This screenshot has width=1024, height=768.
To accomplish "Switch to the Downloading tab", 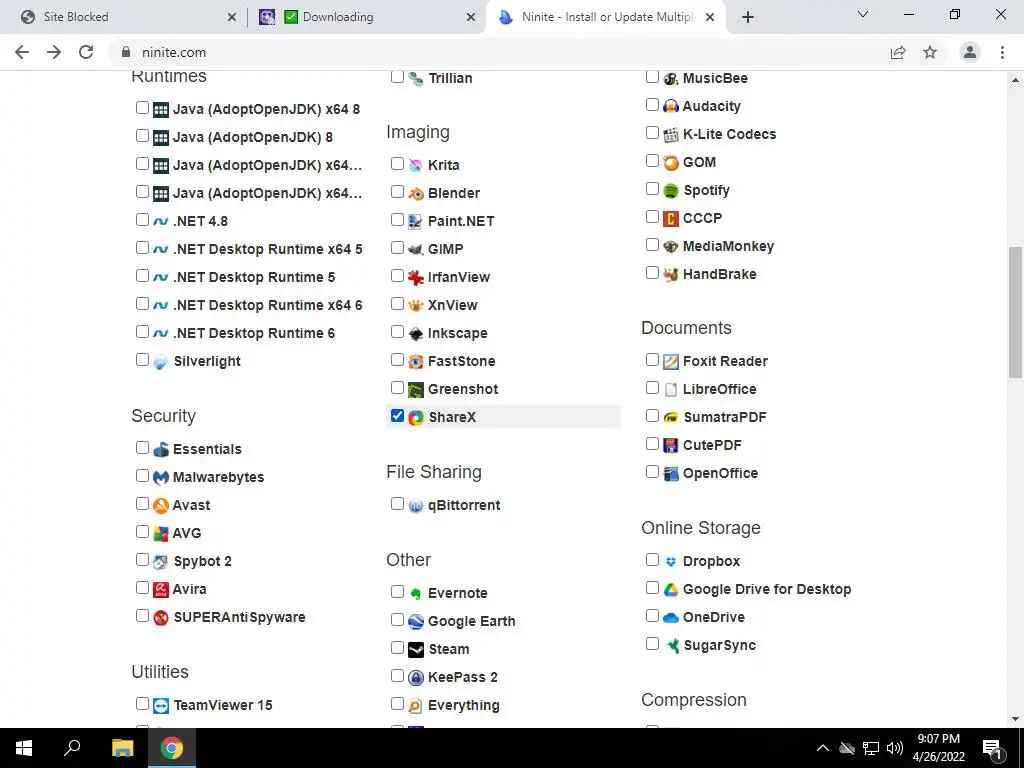I will (x=368, y=17).
